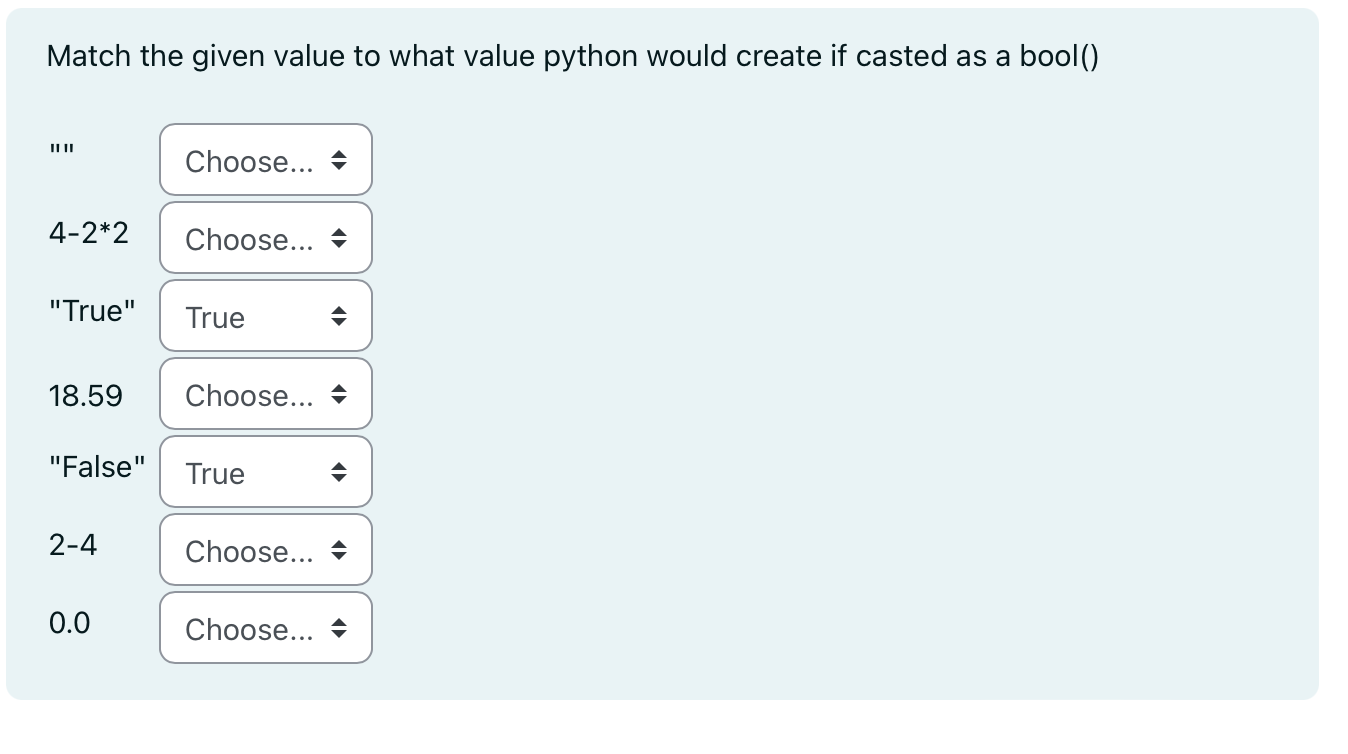Select the empty string quotation label

pos(62,148)
